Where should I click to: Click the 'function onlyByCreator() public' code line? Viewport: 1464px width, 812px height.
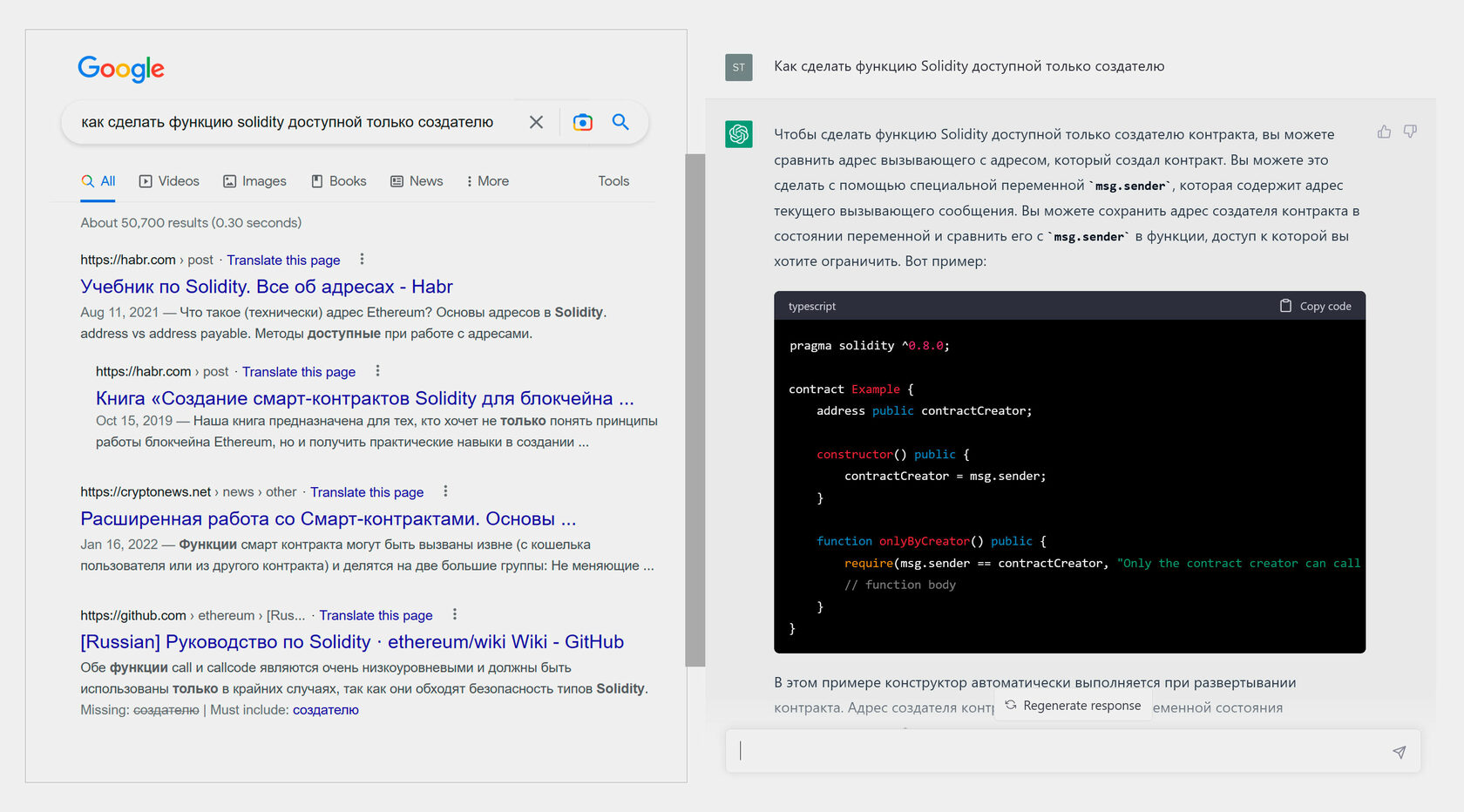(x=932, y=541)
